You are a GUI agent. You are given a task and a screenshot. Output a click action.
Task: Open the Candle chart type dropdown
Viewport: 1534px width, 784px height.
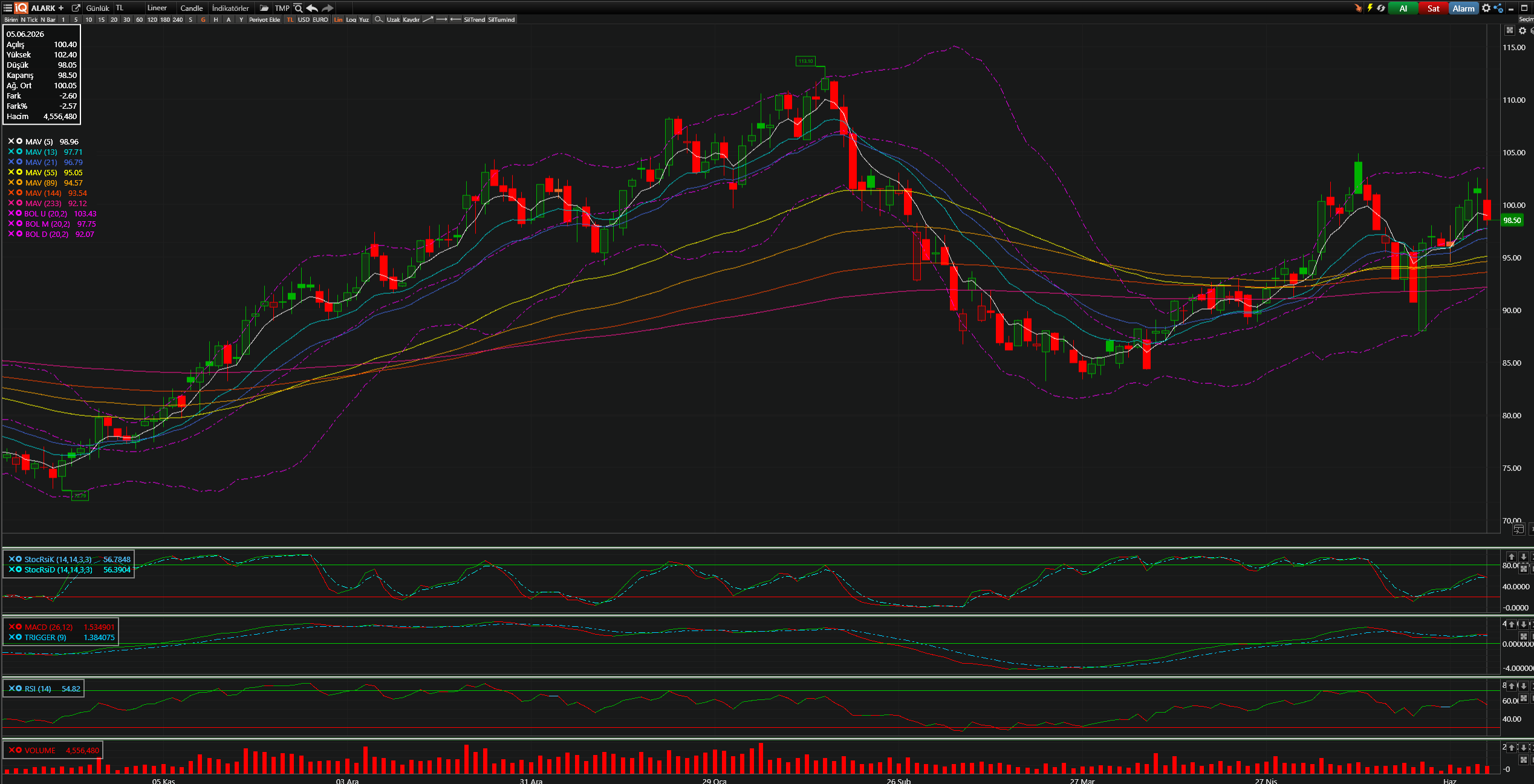point(192,8)
